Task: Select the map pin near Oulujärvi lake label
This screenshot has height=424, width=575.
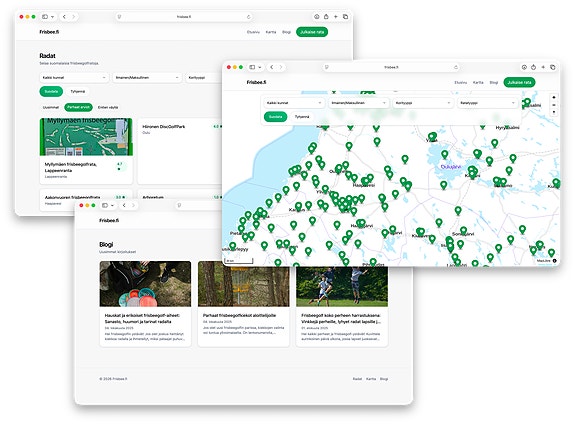Action: [444, 154]
